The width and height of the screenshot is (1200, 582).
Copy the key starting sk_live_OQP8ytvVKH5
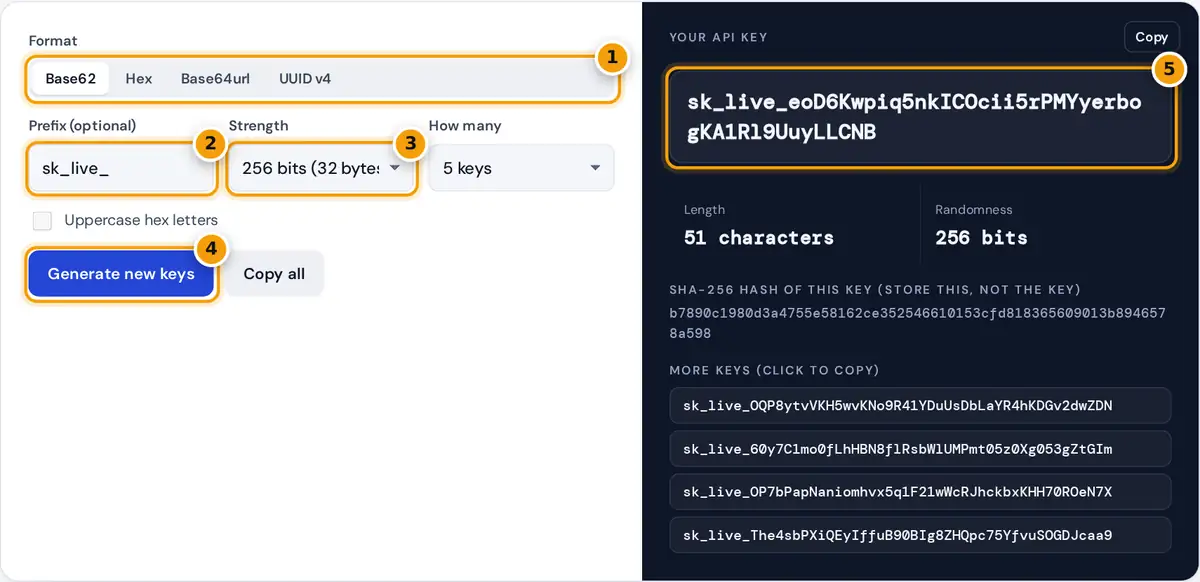(x=920, y=405)
